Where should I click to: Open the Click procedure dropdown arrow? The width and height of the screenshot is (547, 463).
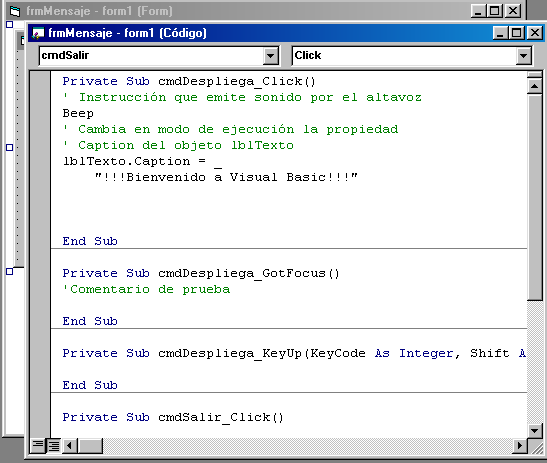[x=523, y=56]
